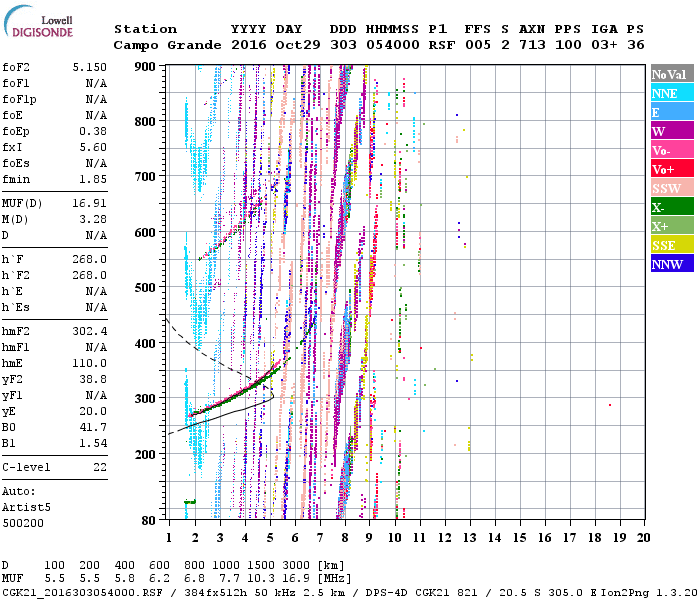Click the day number 303
700x600 pixels.
point(343,45)
